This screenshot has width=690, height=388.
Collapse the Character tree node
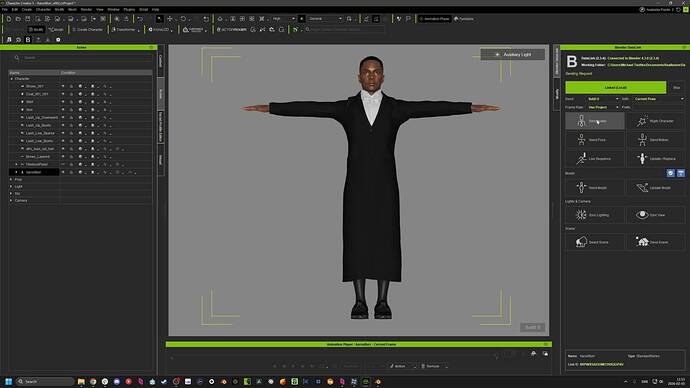[x=11, y=79]
